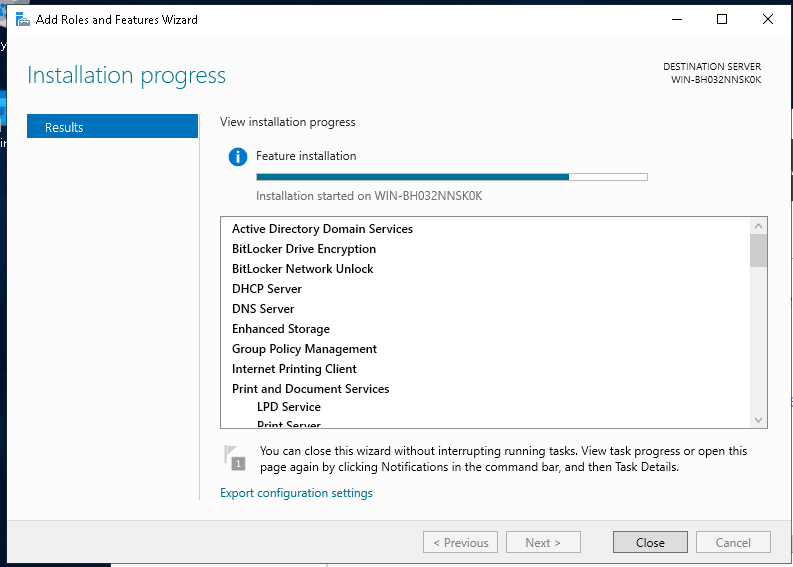
Task: Select the Results step in the sidebar
Action: tap(112, 127)
